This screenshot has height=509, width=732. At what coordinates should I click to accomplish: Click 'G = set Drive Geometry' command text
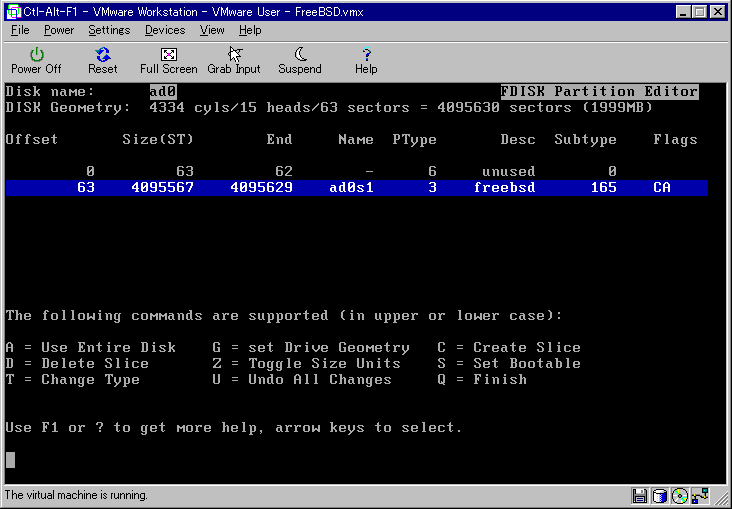click(311, 347)
